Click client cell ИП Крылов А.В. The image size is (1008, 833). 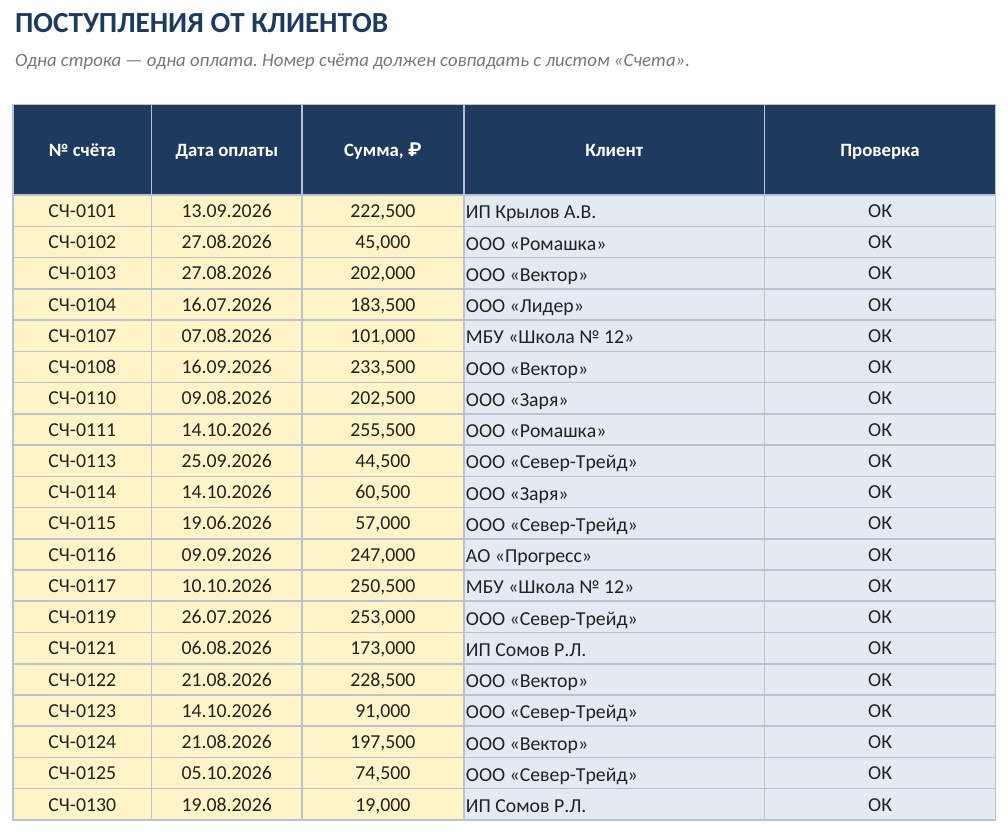[614, 211]
